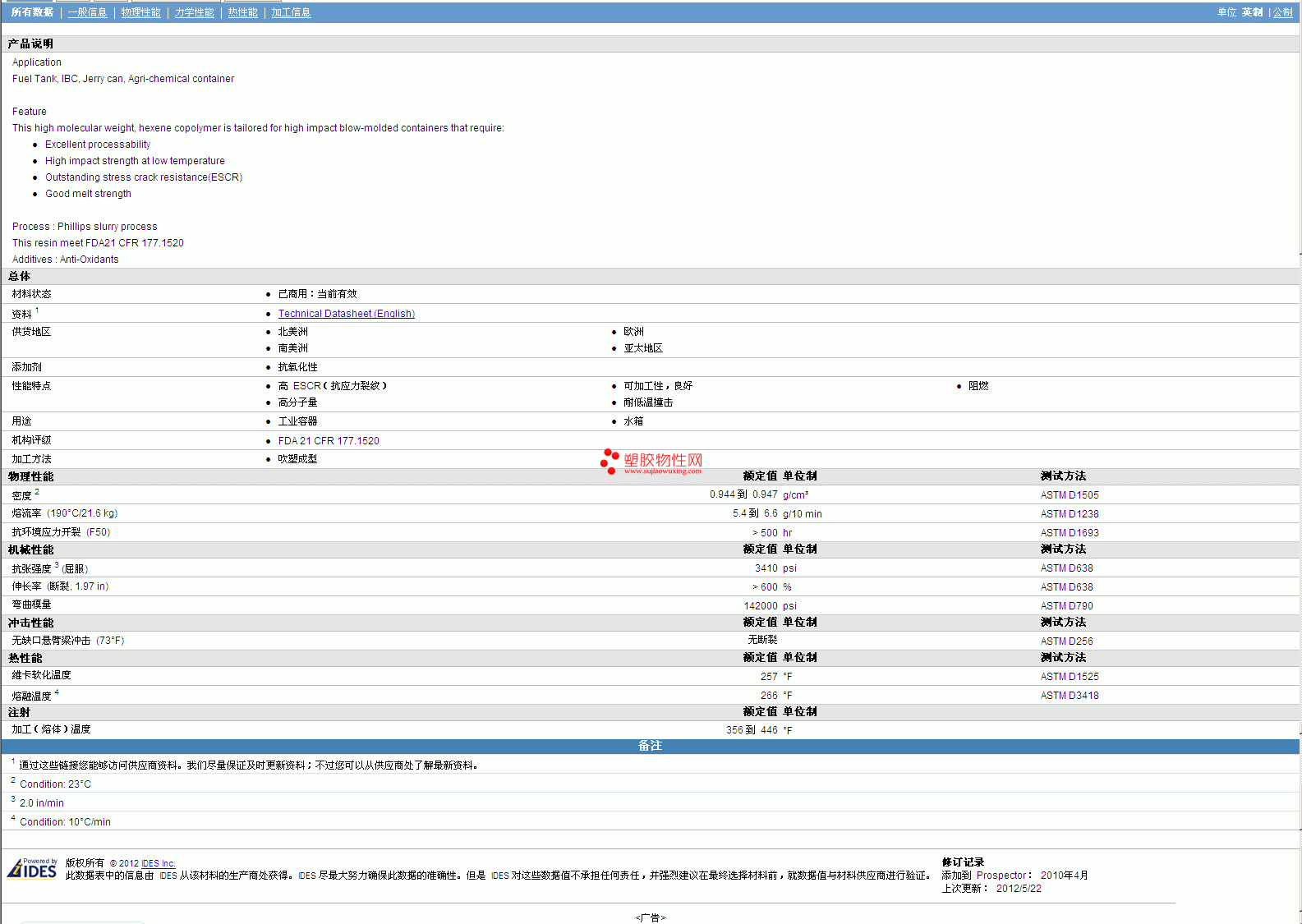Open the ASTM D256 impact test link
1302x924 pixels.
(1066, 641)
